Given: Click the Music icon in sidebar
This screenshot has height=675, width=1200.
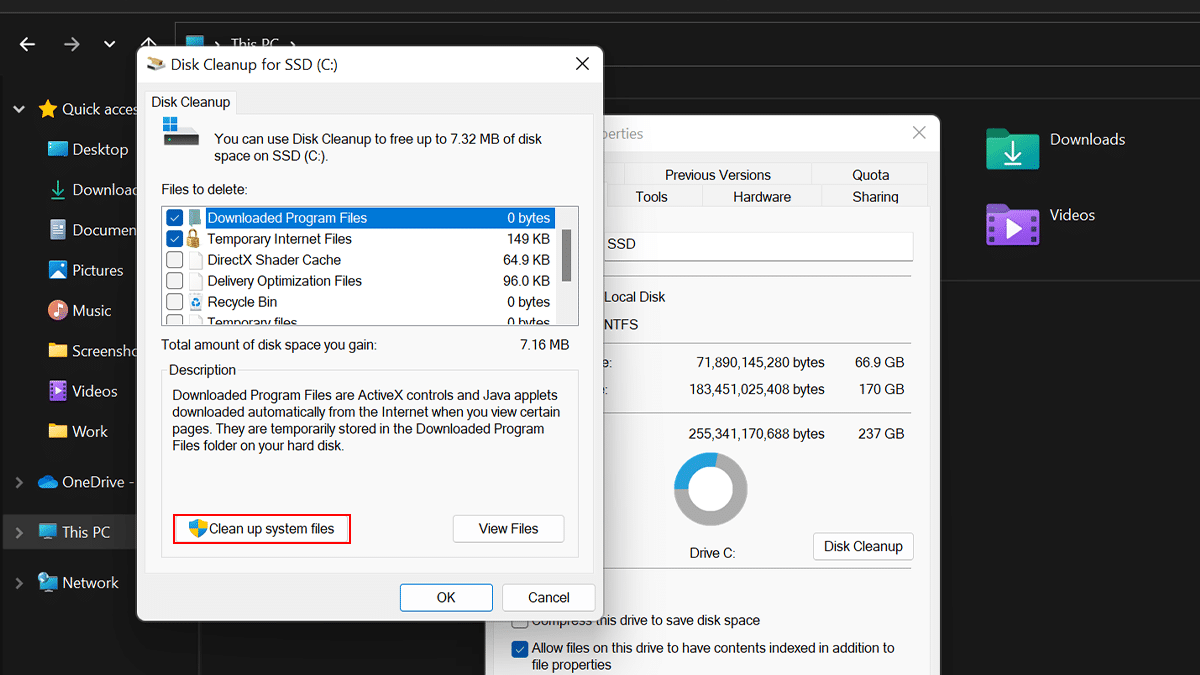Looking at the screenshot, I should [58, 311].
